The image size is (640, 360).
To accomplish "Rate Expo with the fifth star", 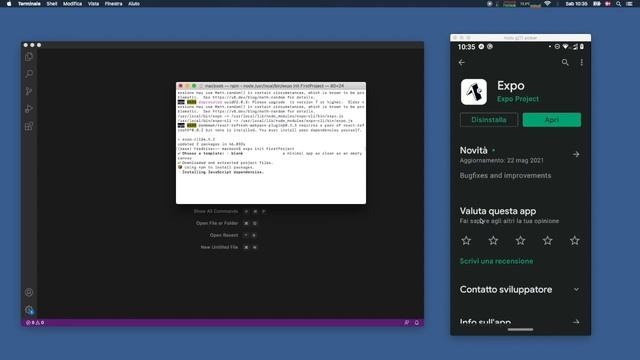I will click(x=575, y=240).
